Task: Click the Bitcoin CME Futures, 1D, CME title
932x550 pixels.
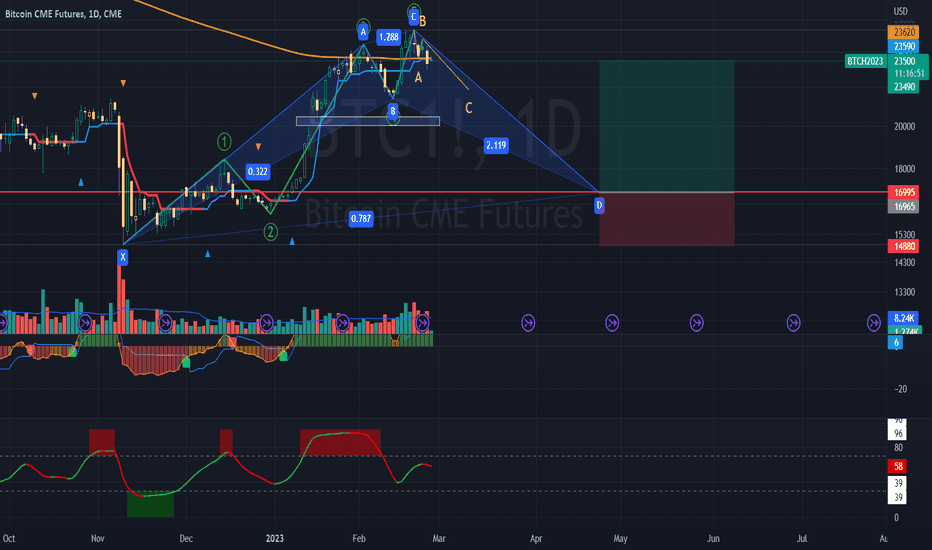Action: [63, 14]
